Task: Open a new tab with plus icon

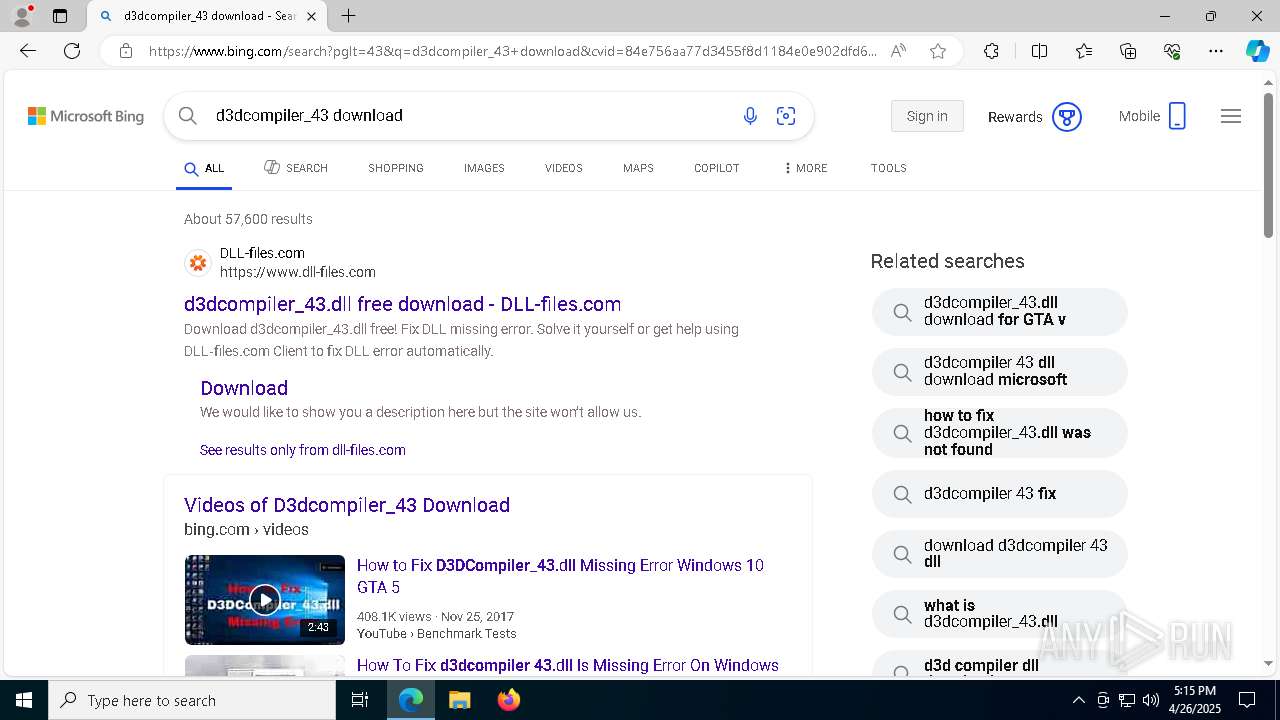Action: pos(348,16)
